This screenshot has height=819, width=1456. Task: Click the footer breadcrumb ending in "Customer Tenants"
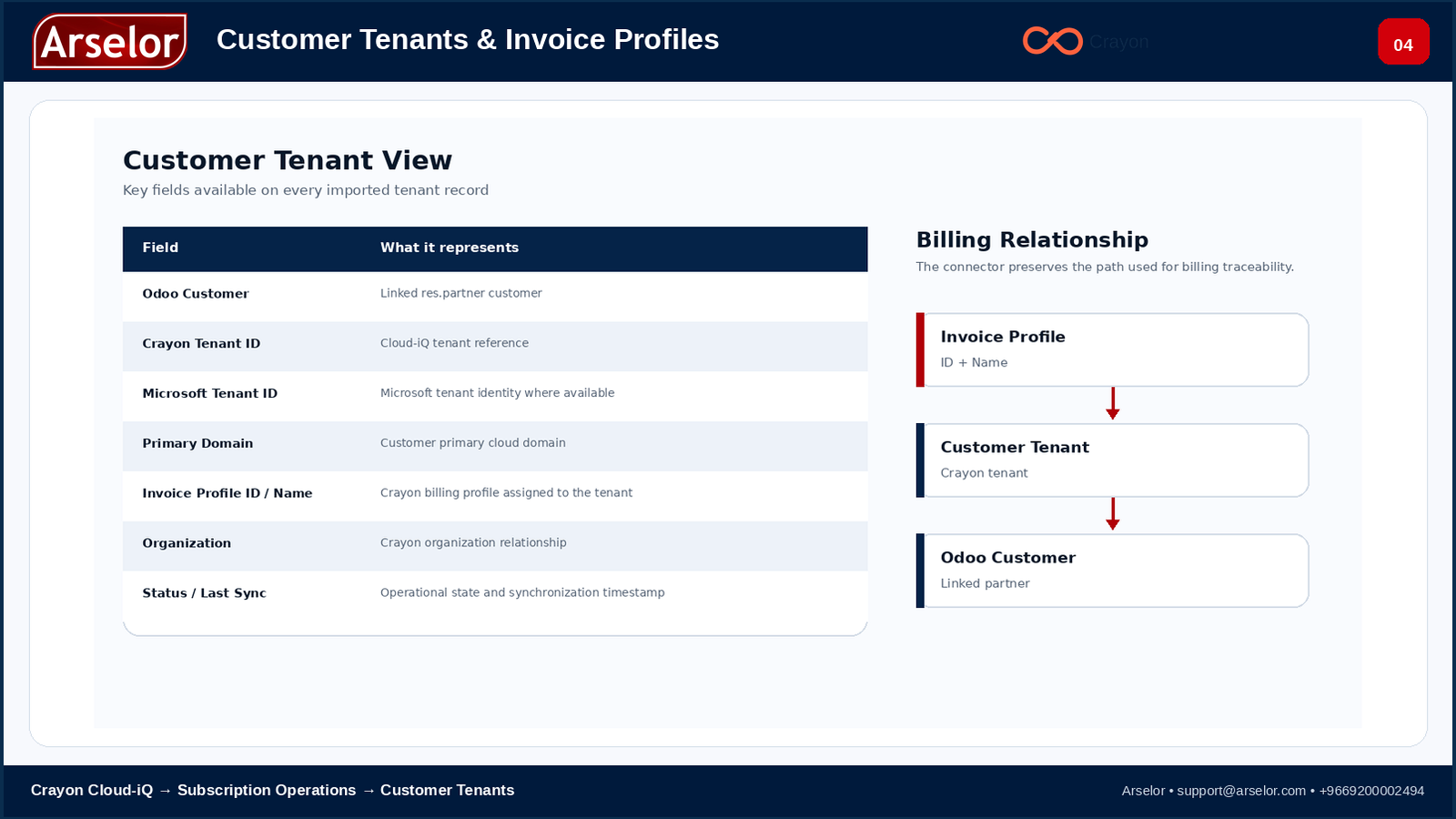pyautogui.click(x=273, y=790)
